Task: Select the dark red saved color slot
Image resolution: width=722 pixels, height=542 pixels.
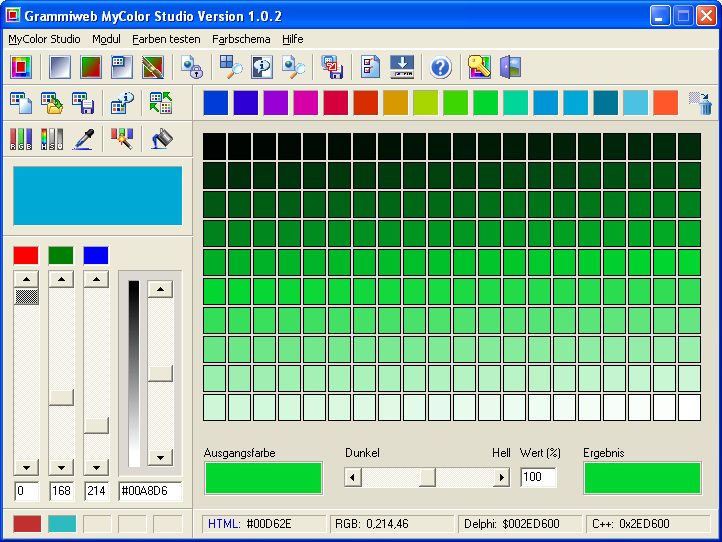Action: tap(27, 524)
